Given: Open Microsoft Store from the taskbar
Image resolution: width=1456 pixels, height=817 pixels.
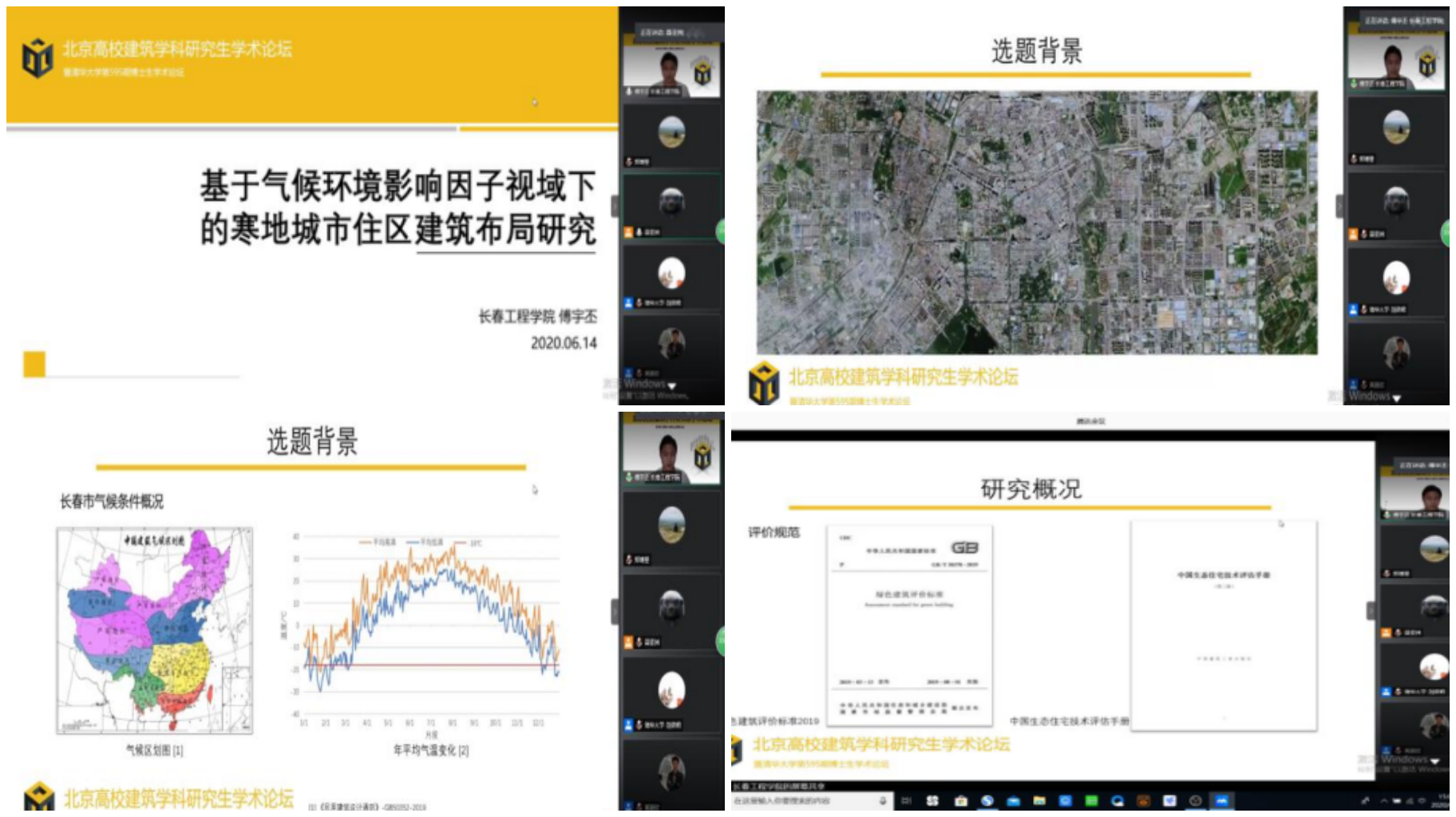Looking at the screenshot, I should point(960,800).
